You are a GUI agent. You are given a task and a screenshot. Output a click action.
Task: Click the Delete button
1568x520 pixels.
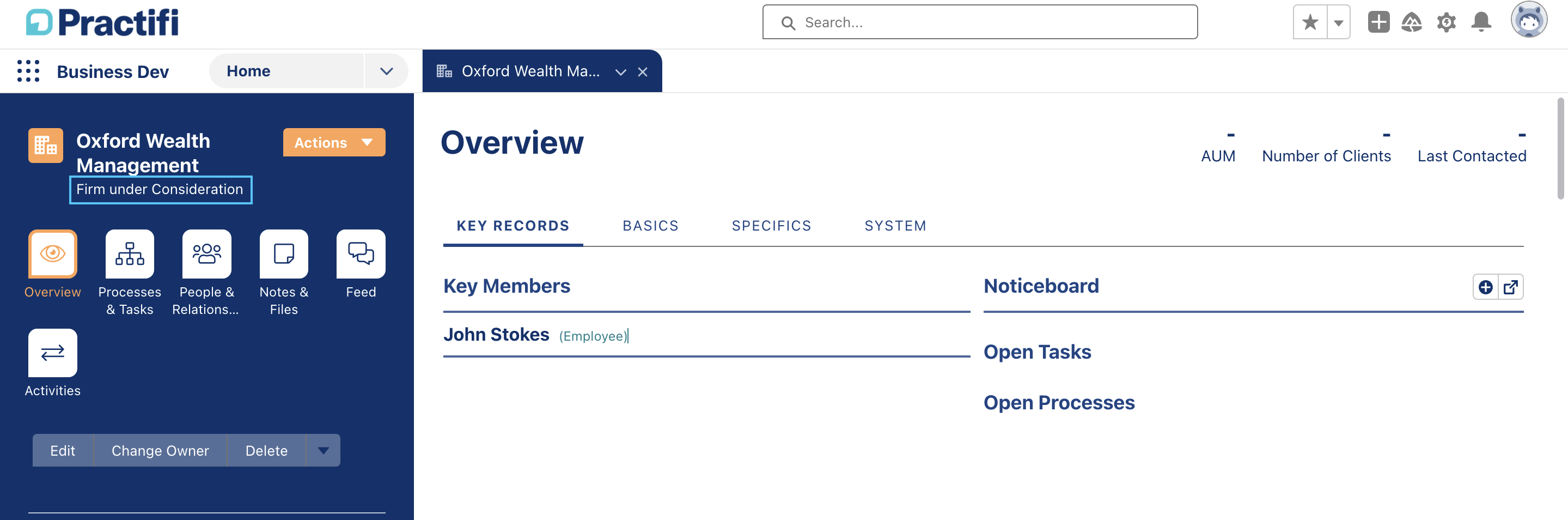[x=267, y=451]
